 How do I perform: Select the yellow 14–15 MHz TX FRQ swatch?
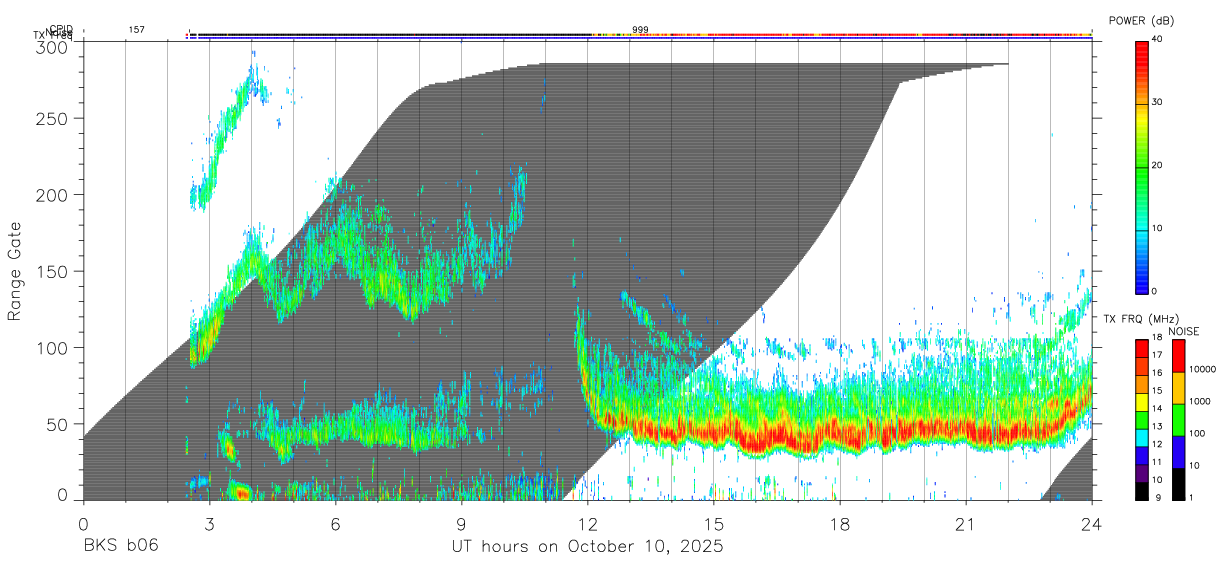coord(1141,402)
